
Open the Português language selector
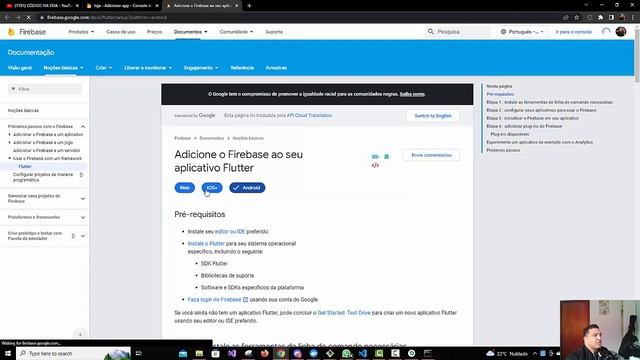pyautogui.click(x=522, y=31)
